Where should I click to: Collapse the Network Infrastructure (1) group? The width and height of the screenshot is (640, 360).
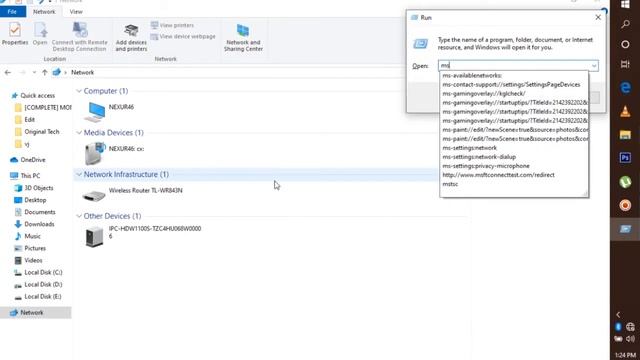click(x=79, y=174)
